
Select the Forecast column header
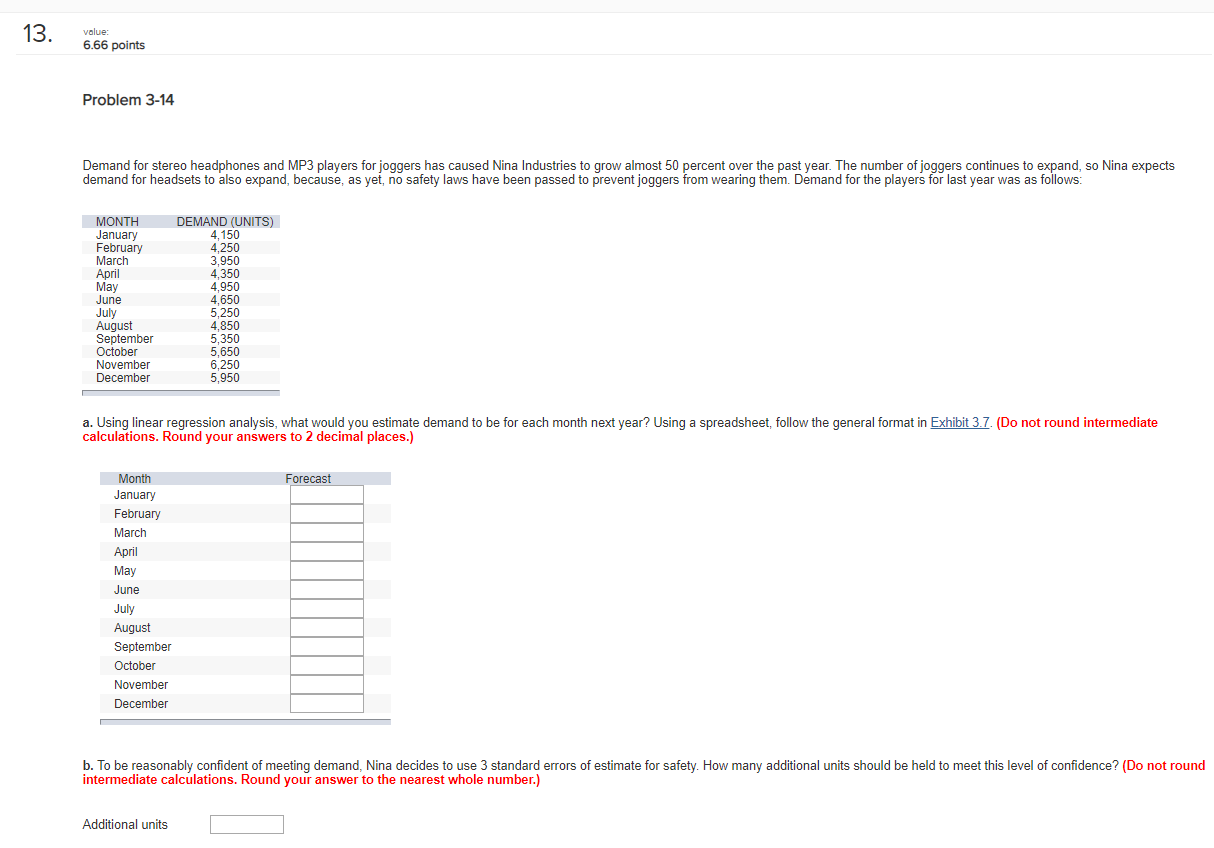pyautogui.click(x=308, y=478)
